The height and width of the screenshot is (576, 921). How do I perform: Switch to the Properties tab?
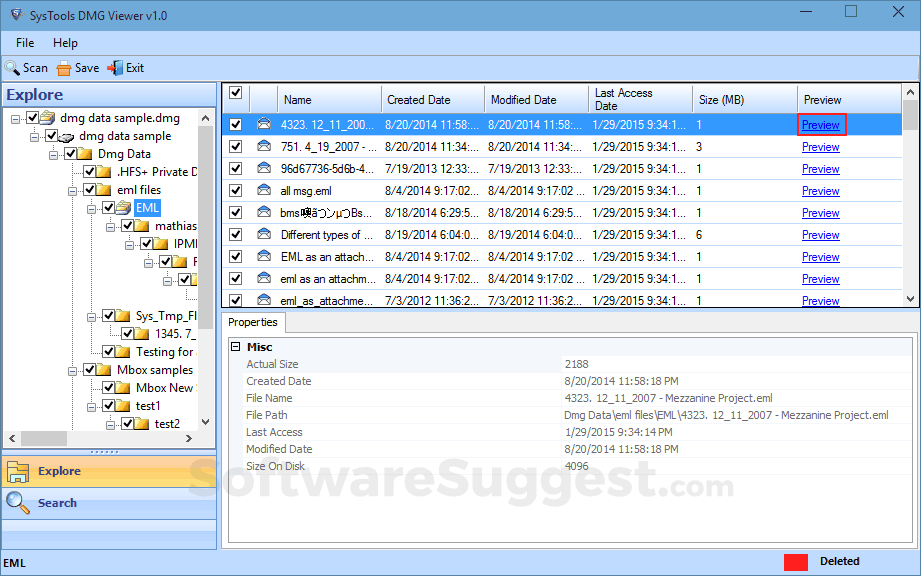pyautogui.click(x=253, y=323)
